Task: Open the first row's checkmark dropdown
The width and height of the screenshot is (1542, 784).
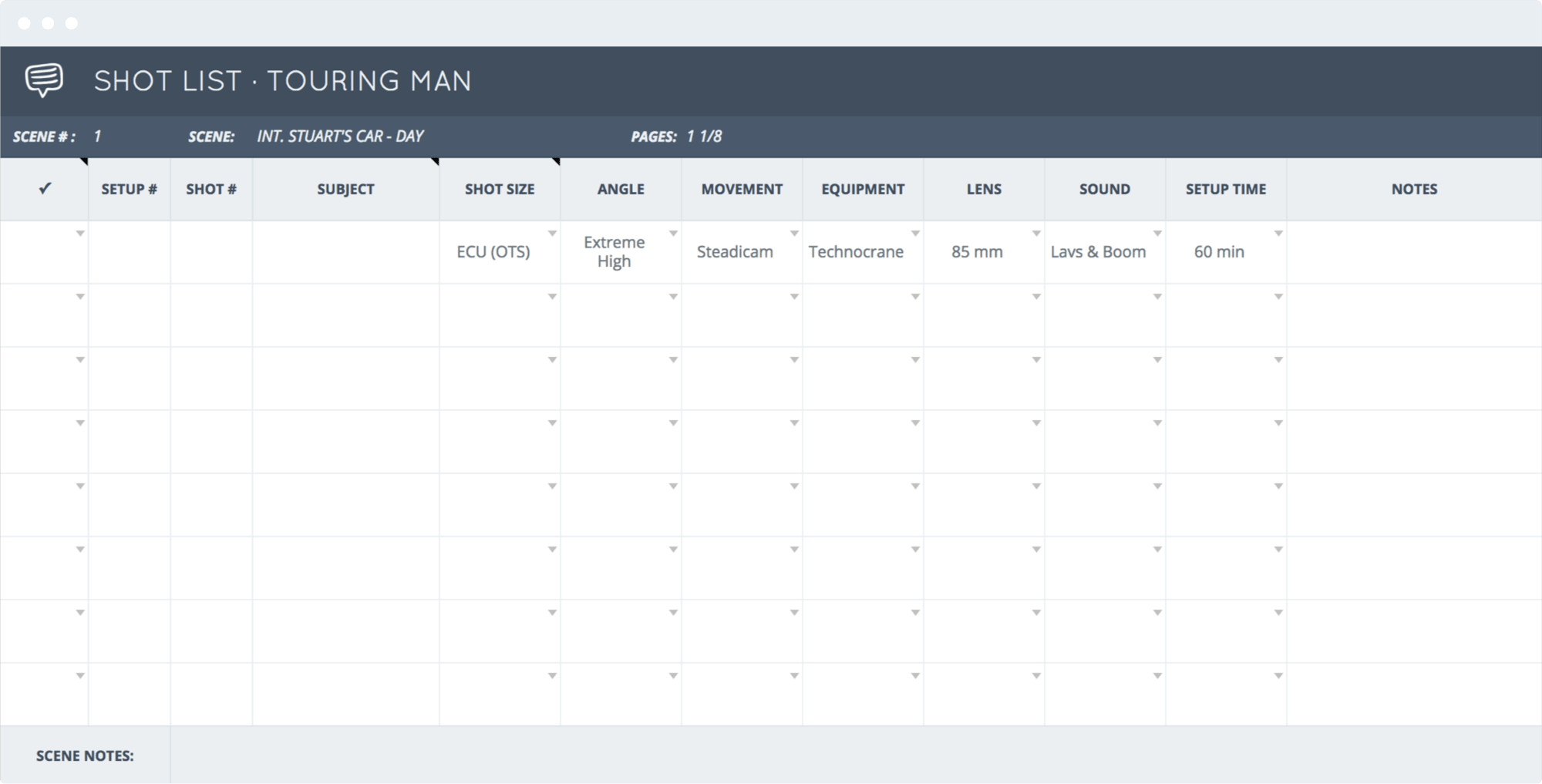Action: click(80, 234)
